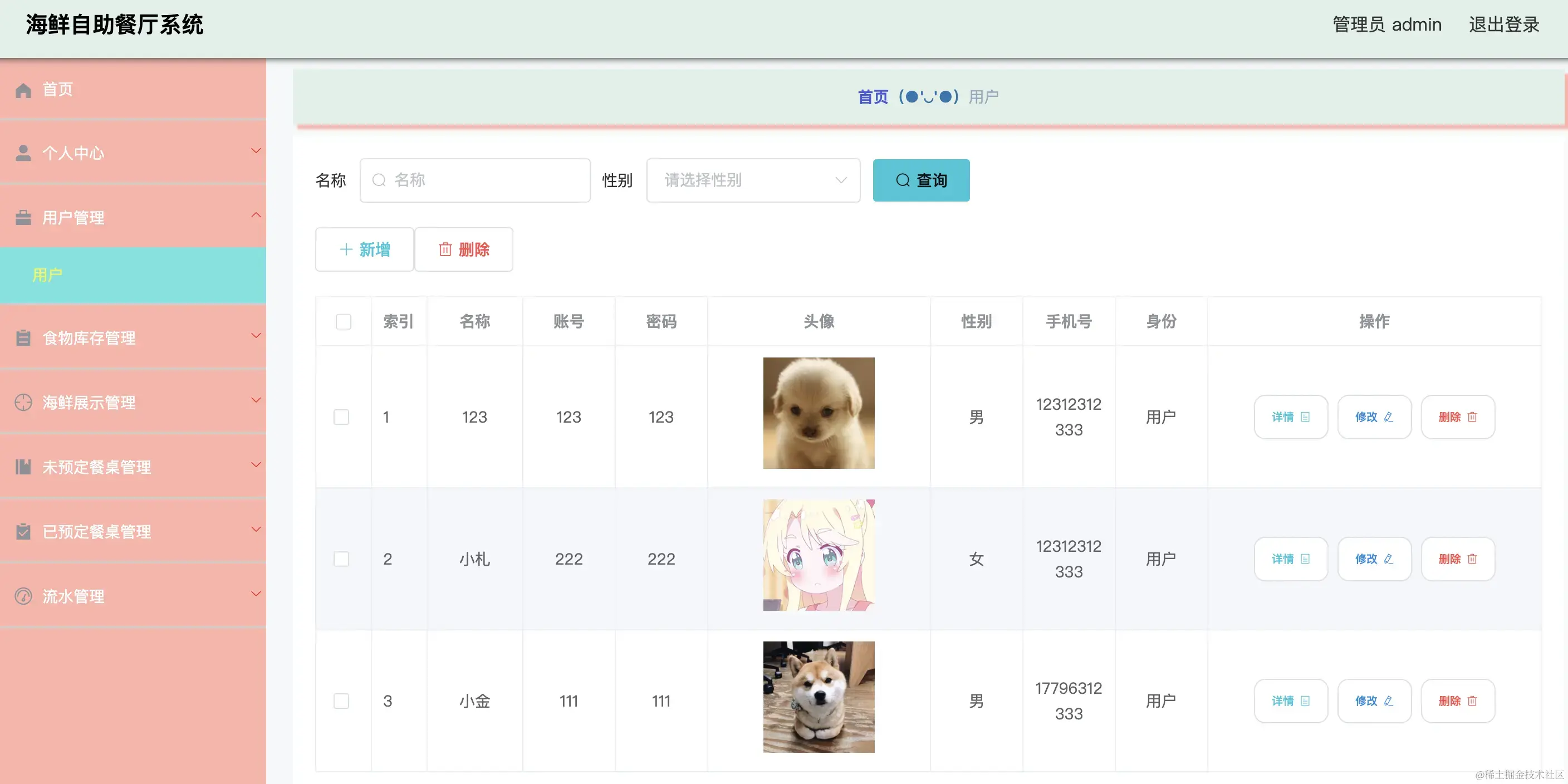Click the 已预定餐桌管理 checklist icon
The height and width of the screenshot is (784, 1568).
[x=23, y=531]
